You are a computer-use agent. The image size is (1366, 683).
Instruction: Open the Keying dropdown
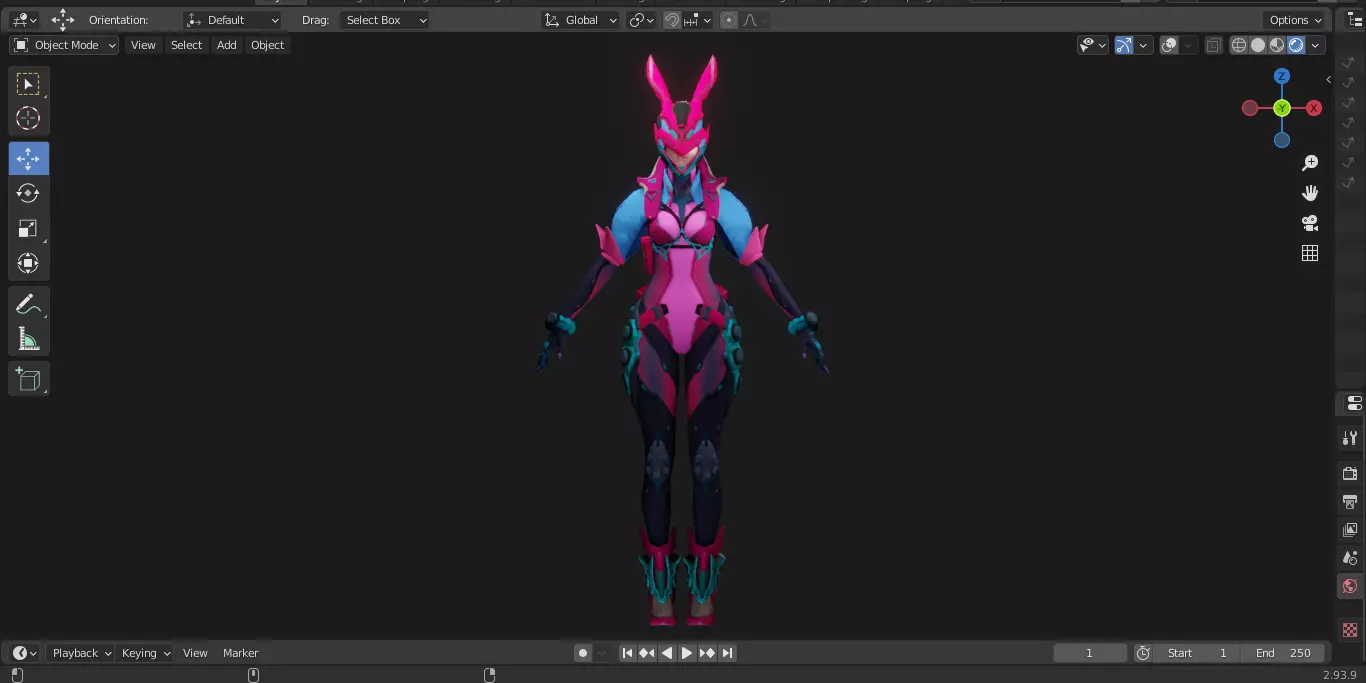146,653
